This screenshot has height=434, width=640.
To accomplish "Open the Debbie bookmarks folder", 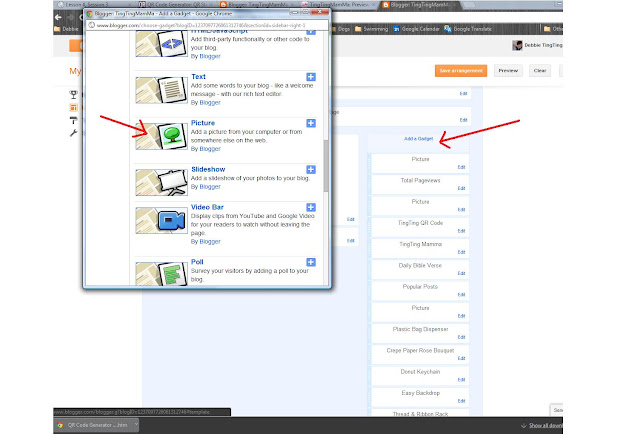I will 66,29.
